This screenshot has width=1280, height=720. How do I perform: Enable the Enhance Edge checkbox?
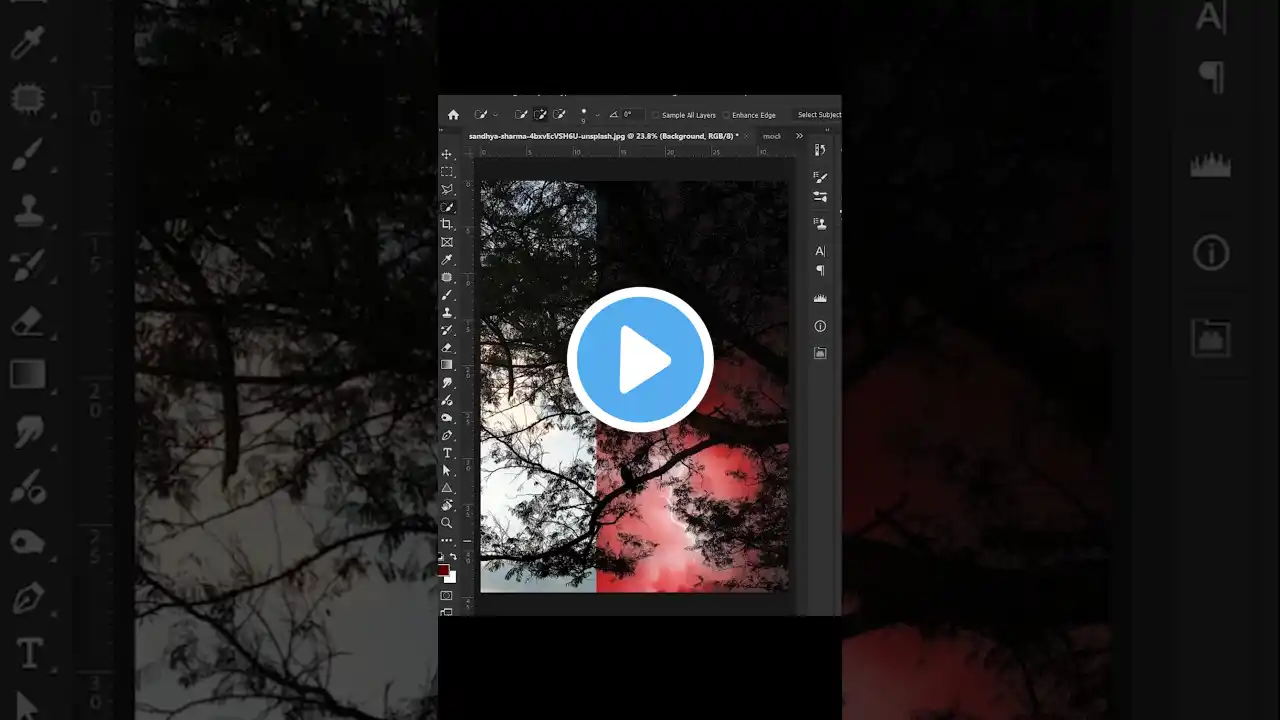tap(726, 115)
